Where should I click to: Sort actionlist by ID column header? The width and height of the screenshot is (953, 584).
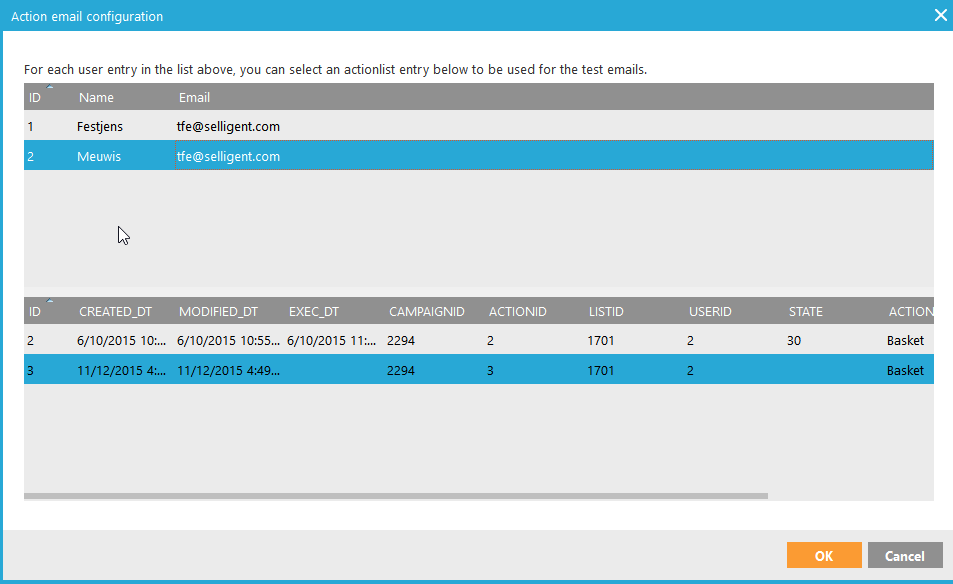pos(35,312)
